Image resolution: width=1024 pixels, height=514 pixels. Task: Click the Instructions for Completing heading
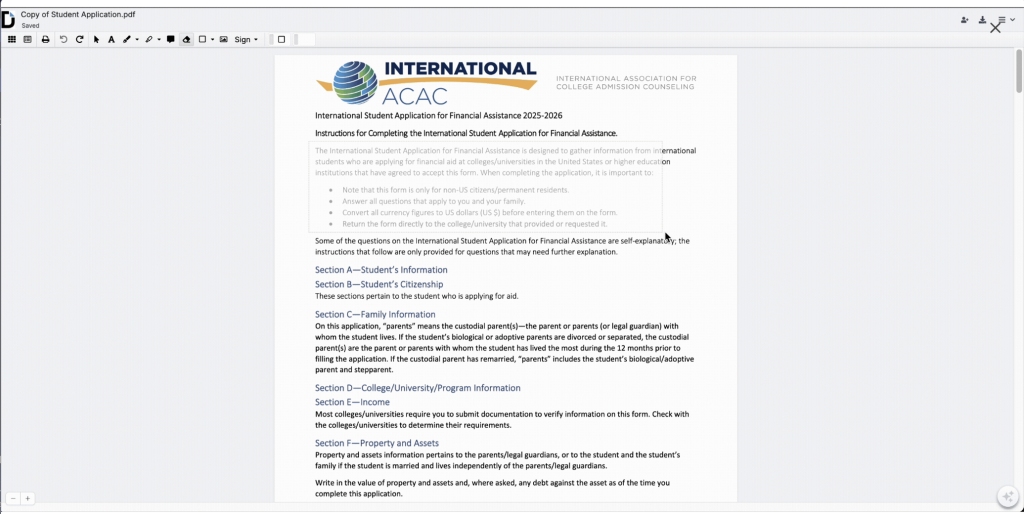coord(466,133)
